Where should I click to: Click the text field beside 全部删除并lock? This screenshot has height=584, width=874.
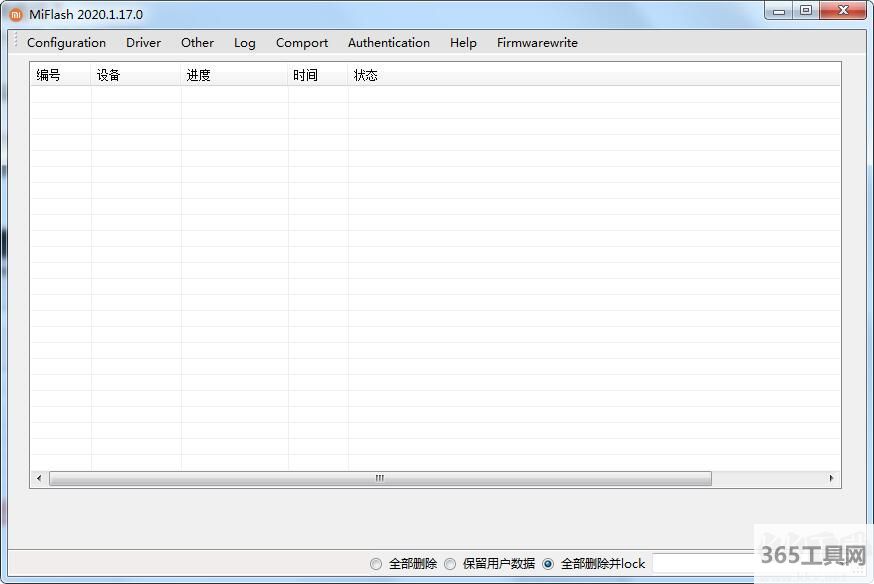702,564
